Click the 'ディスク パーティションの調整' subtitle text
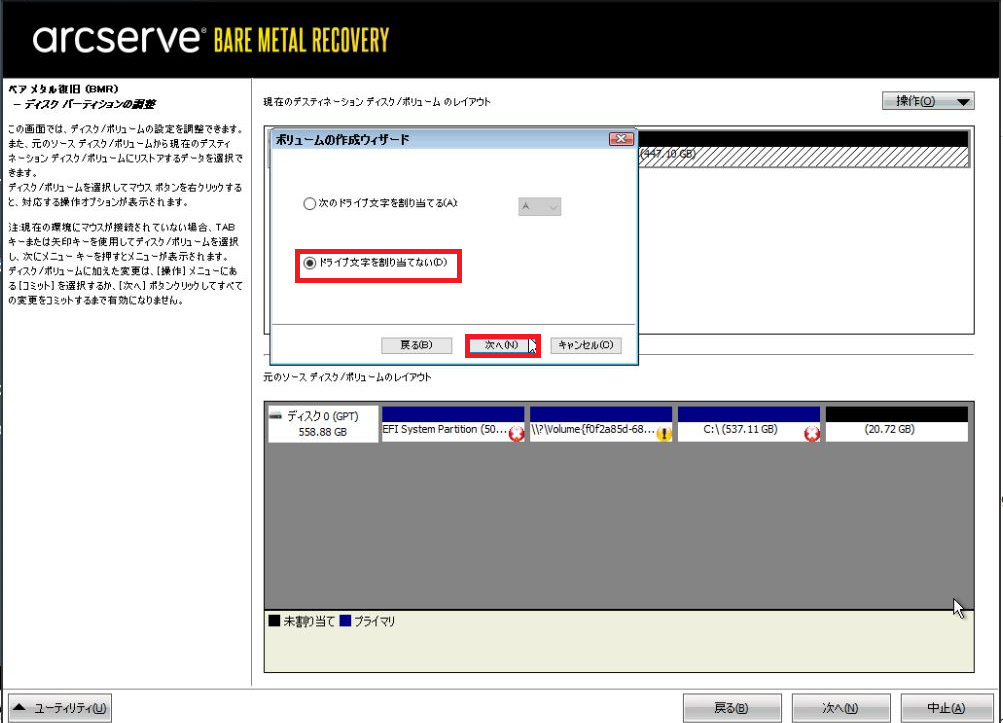Screen dimensions: 1003x723 click(x=90, y=104)
